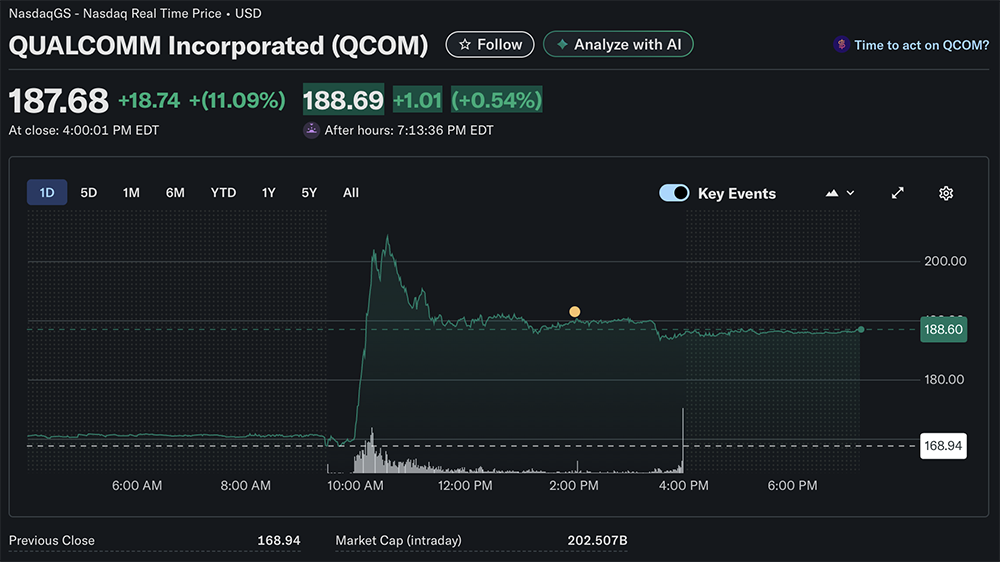Viewport: 1000px width, 562px height.
Task: Toggle Key Events switch off
Action: (674, 193)
